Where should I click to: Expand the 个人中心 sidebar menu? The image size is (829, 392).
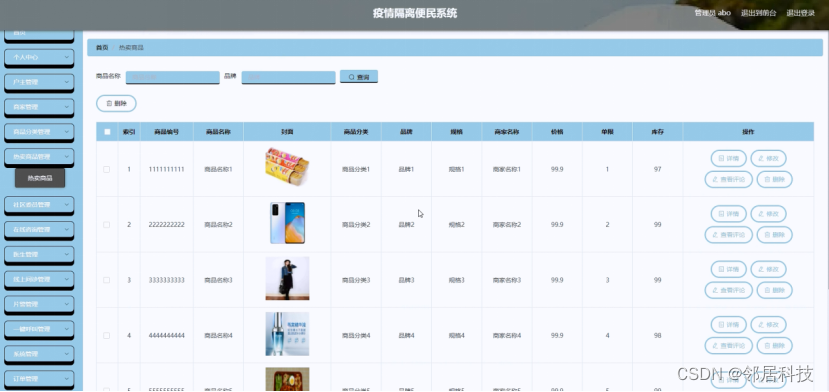click(39, 57)
